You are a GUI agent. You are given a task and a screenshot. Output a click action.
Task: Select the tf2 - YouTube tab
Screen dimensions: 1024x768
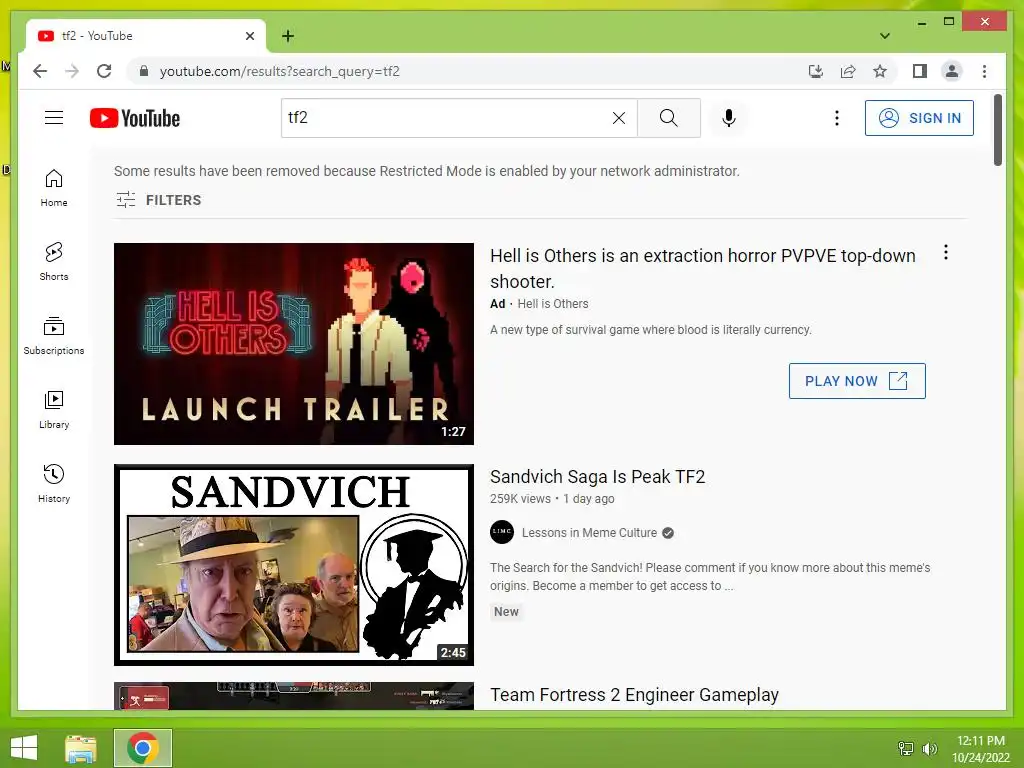coord(146,36)
